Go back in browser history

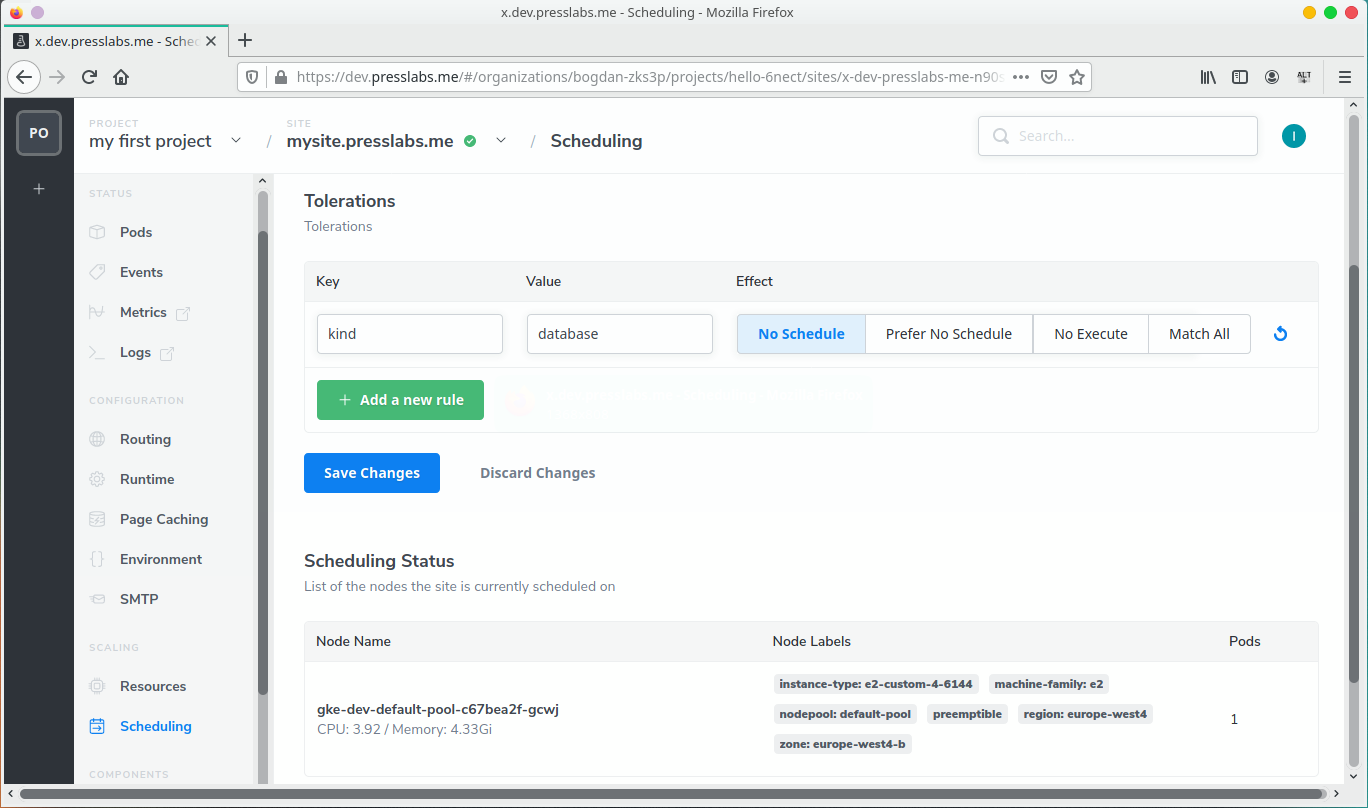pyautogui.click(x=24, y=77)
